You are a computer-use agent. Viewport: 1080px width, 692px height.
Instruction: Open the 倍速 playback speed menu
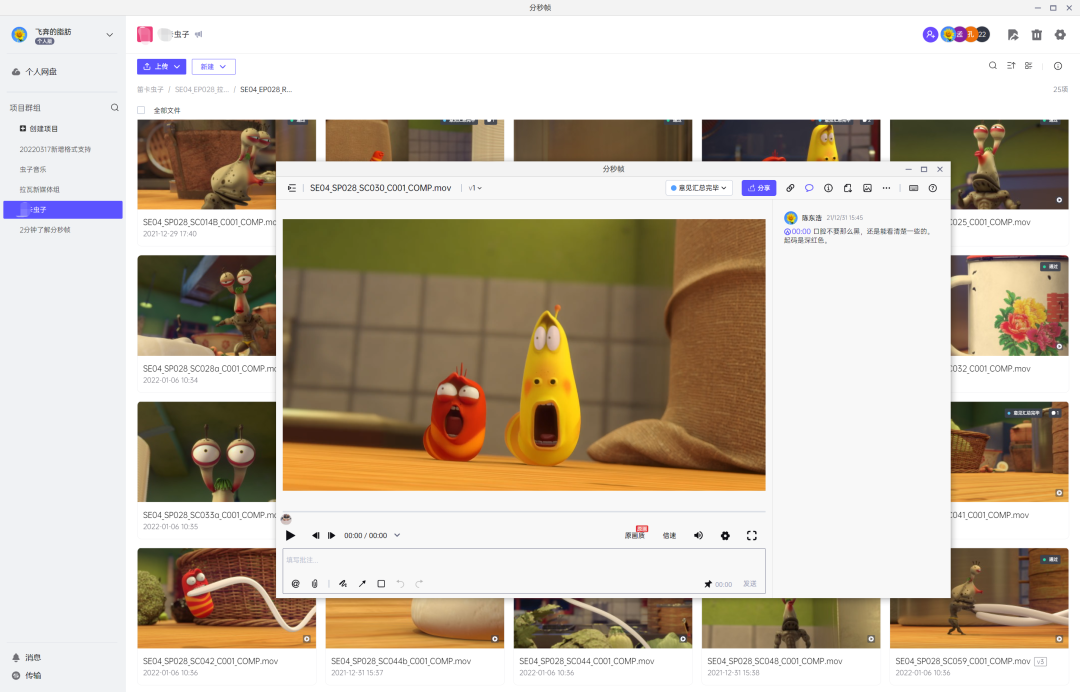click(669, 535)
